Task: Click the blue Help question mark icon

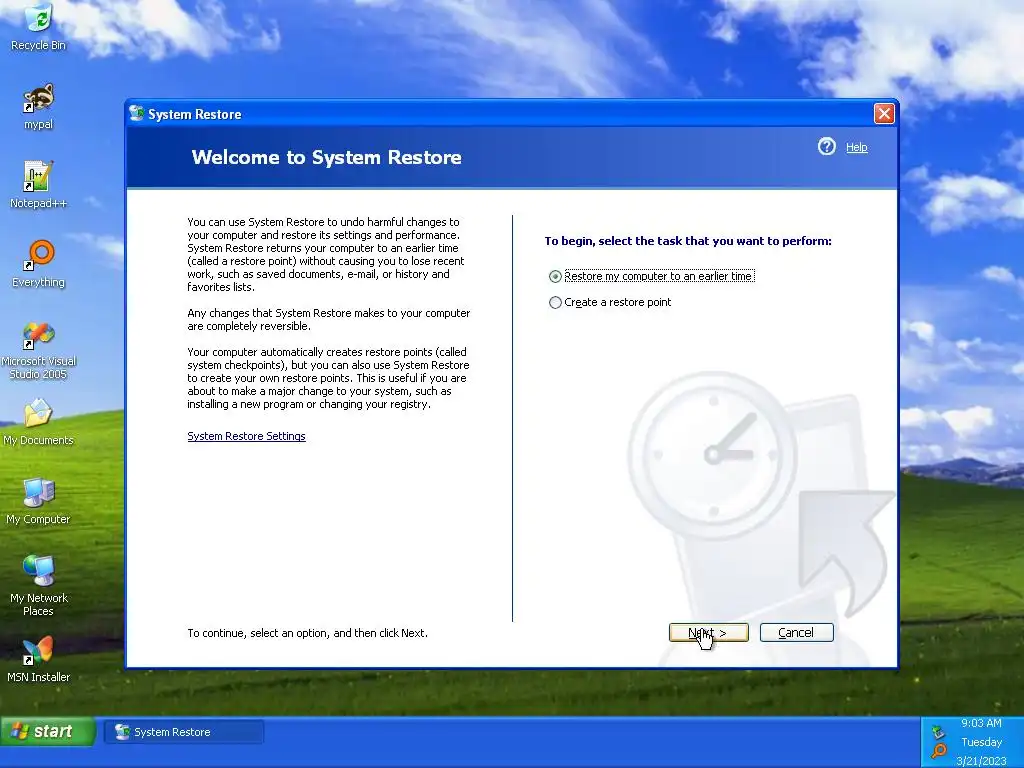Action: 827,146
